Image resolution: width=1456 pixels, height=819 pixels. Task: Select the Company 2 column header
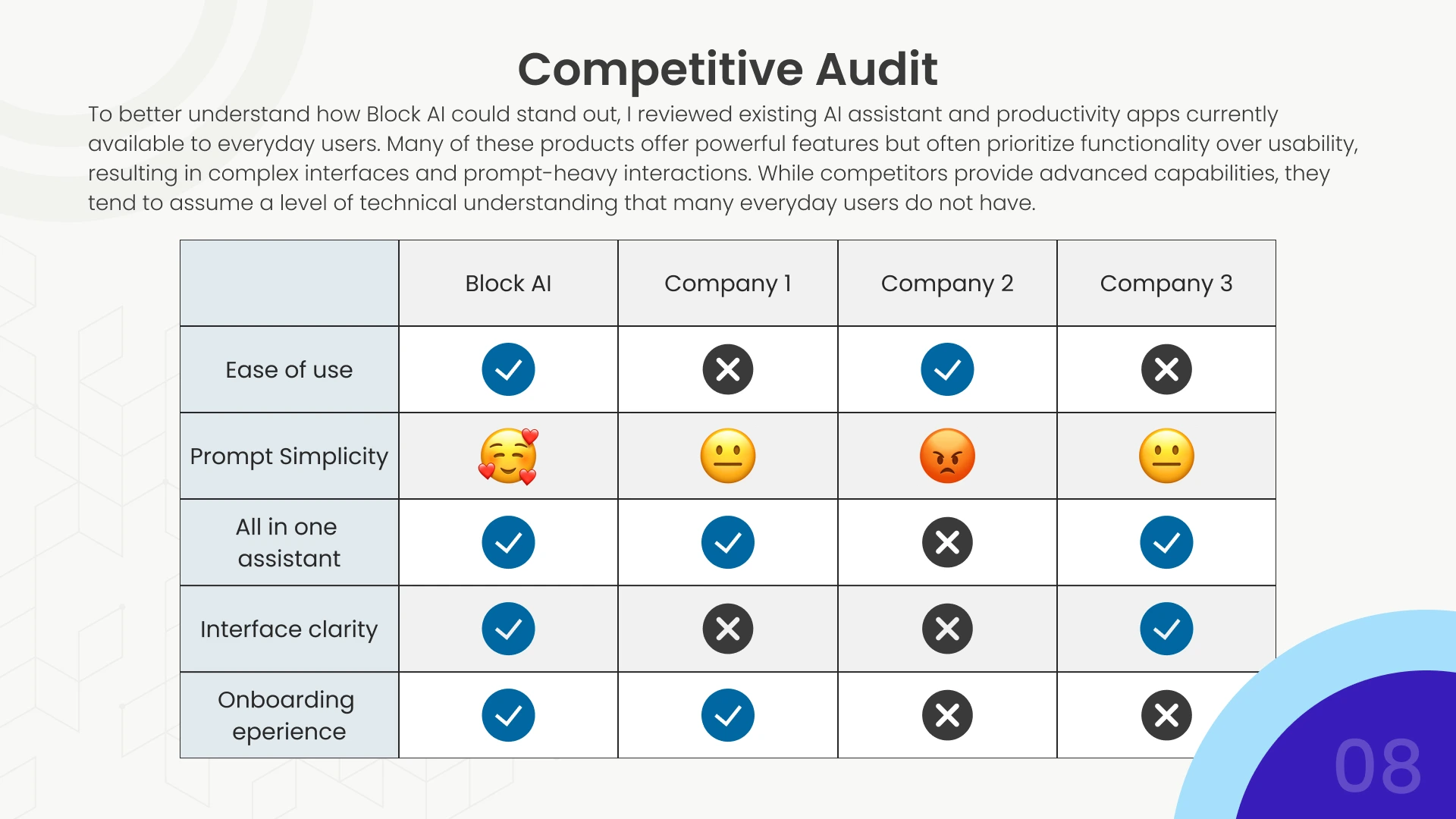pyautogui.click(x=947, y=284)
